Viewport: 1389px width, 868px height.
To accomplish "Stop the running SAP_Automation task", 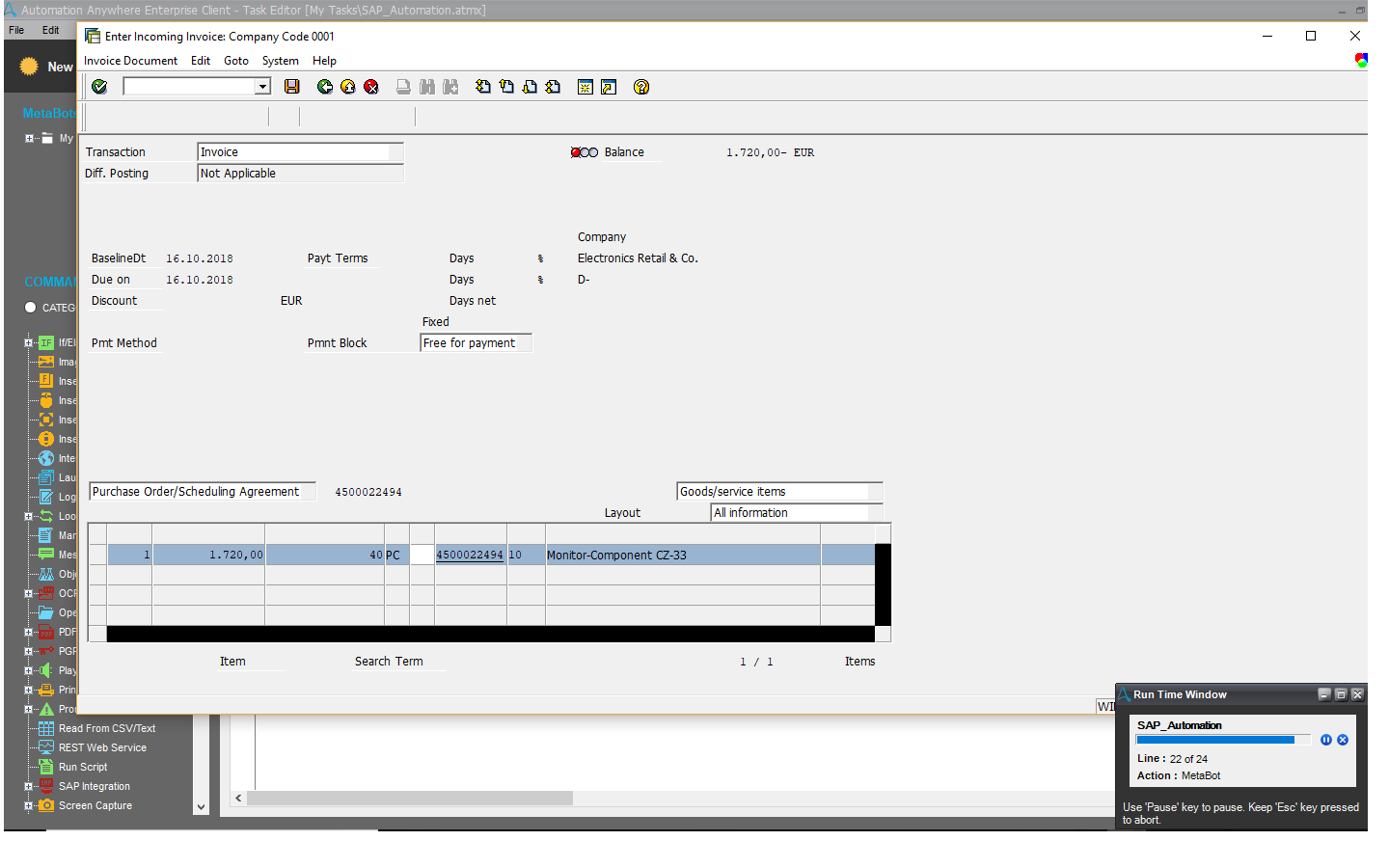I will coord(1343,740).
